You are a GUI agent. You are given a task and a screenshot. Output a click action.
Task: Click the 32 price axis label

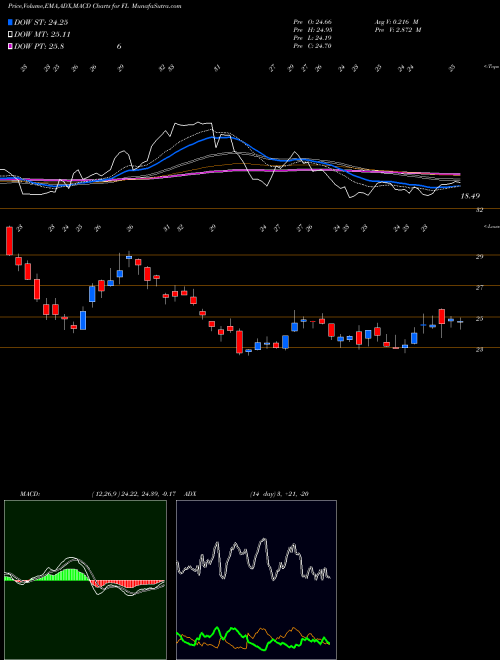pyautogui.click(x=480, y=210)
